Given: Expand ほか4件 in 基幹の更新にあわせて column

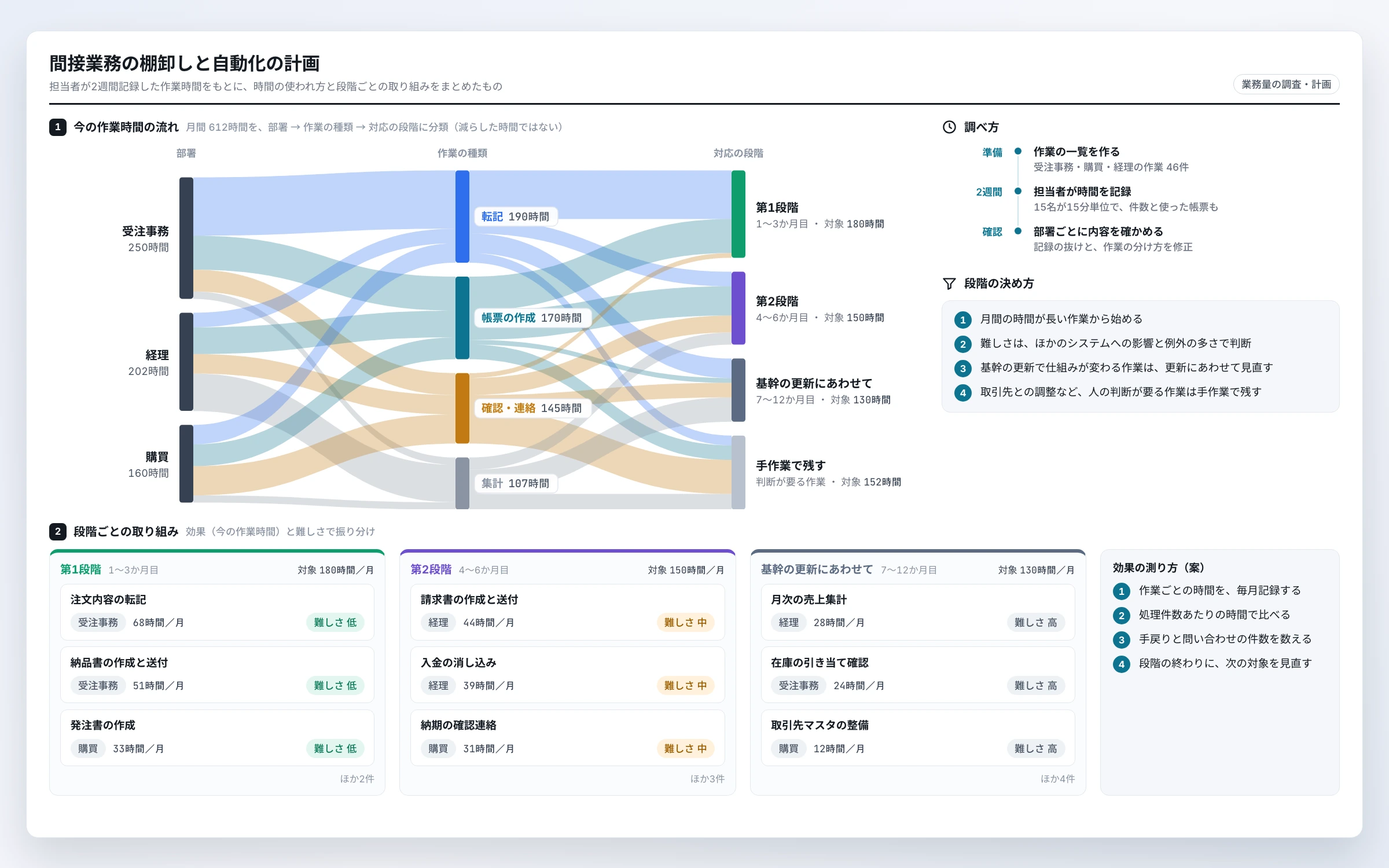Looking at the screenshot, I should (1057, 779).
